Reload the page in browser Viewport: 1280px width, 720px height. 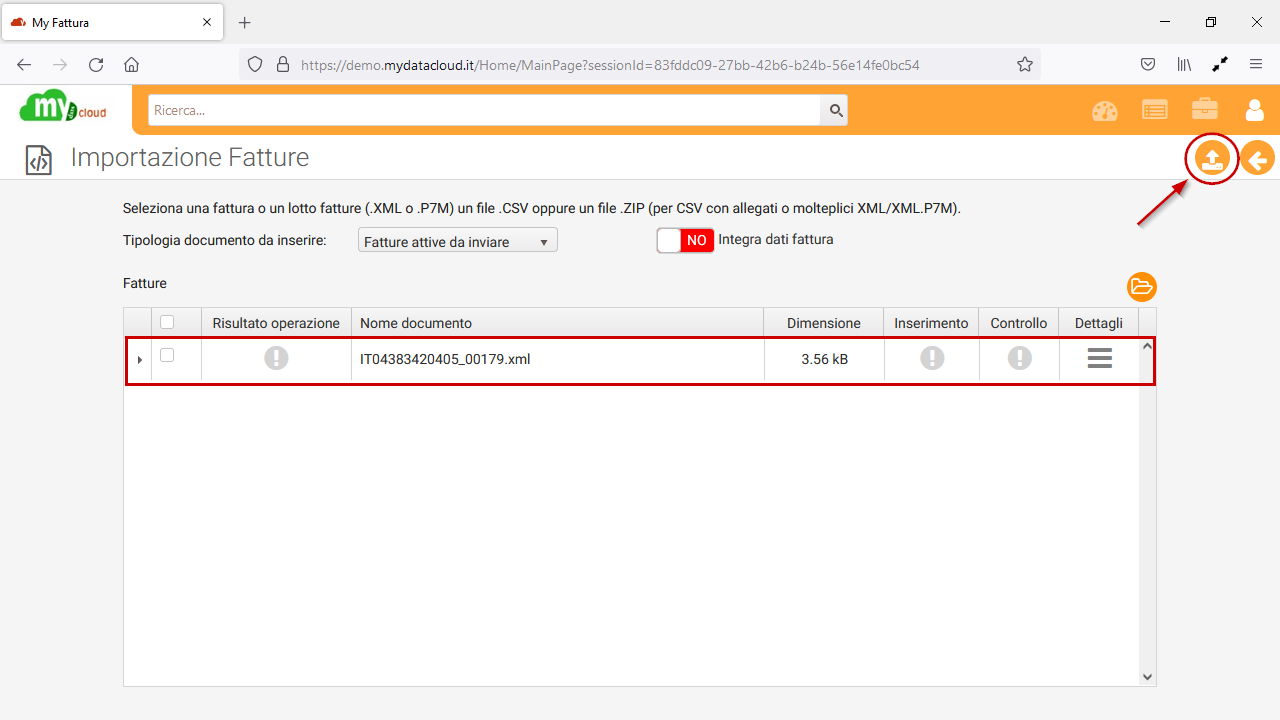(96, 65)
